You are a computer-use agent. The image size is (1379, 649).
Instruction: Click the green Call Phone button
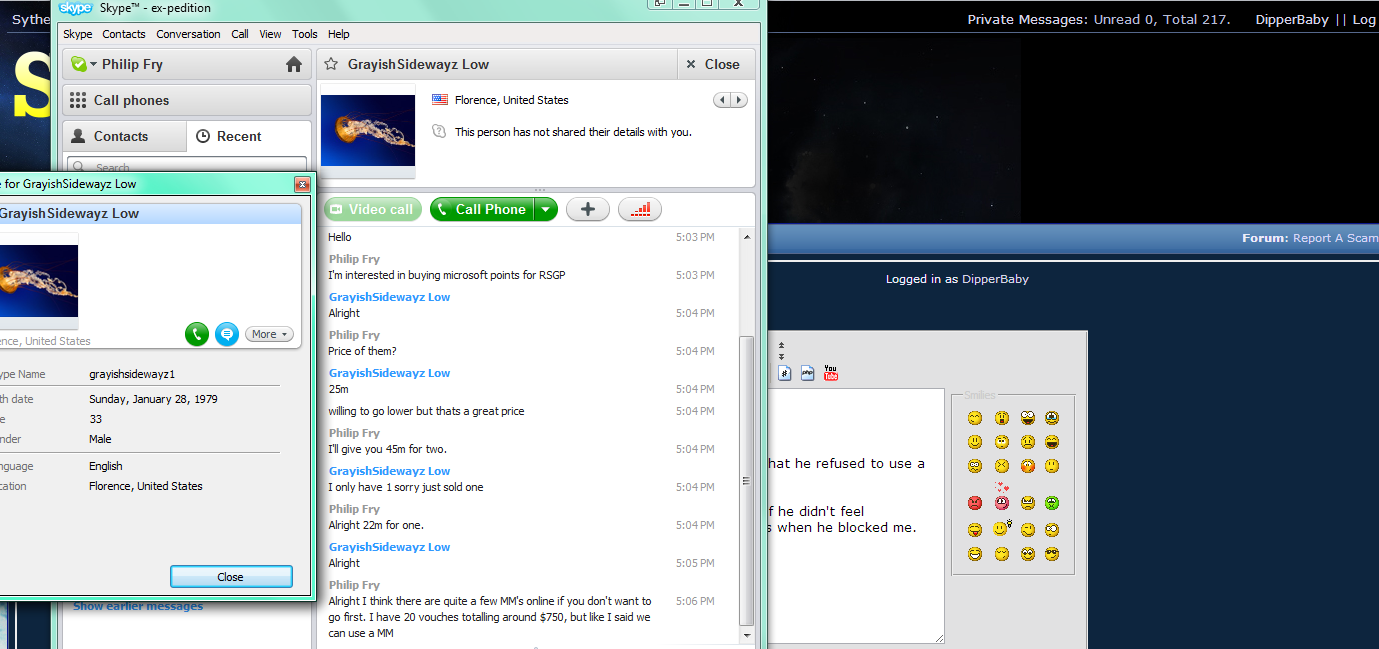[x=482, y=209]
